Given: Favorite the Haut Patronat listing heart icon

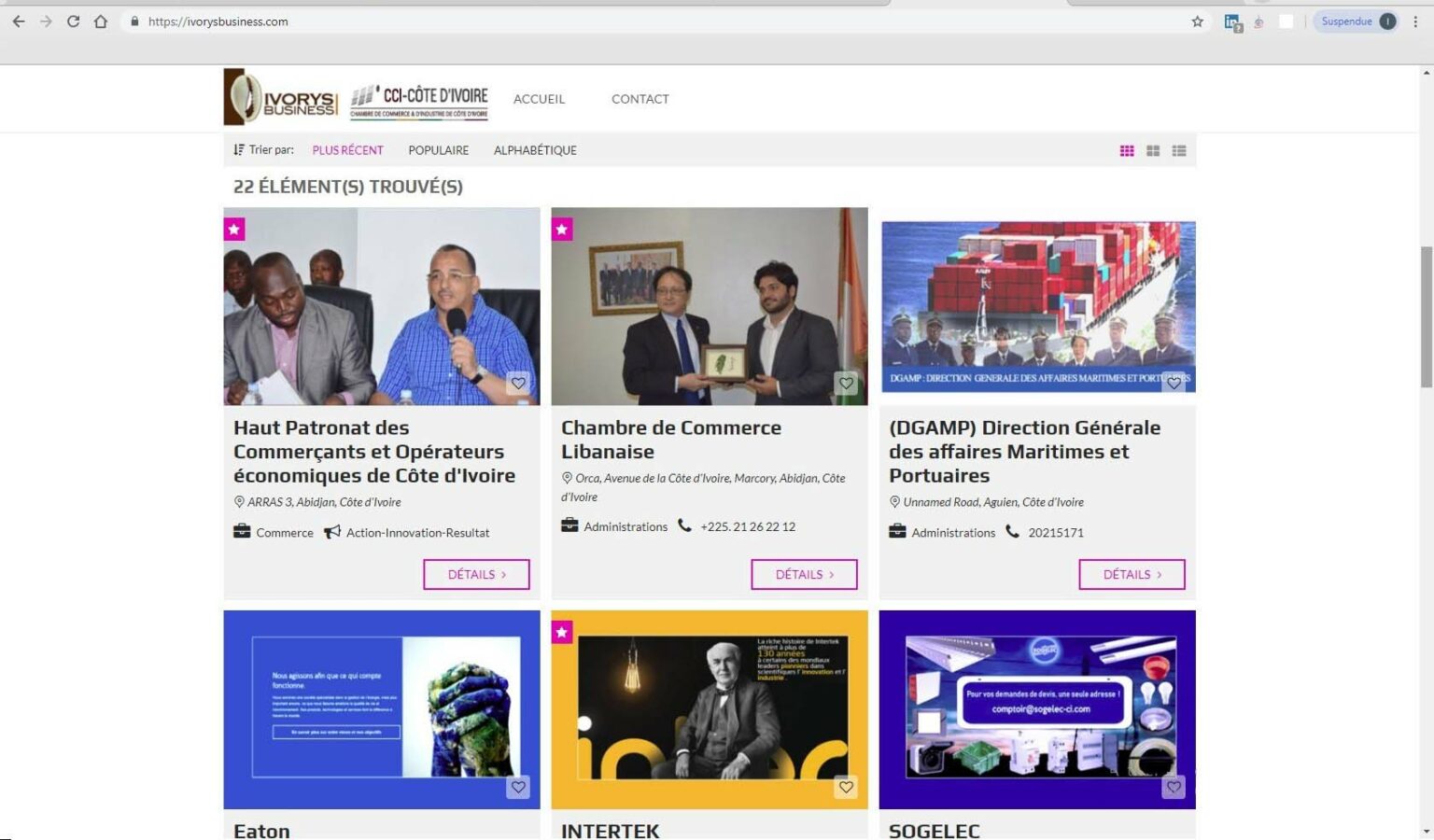Looking at the screenshot, I should tap(518, 383).
